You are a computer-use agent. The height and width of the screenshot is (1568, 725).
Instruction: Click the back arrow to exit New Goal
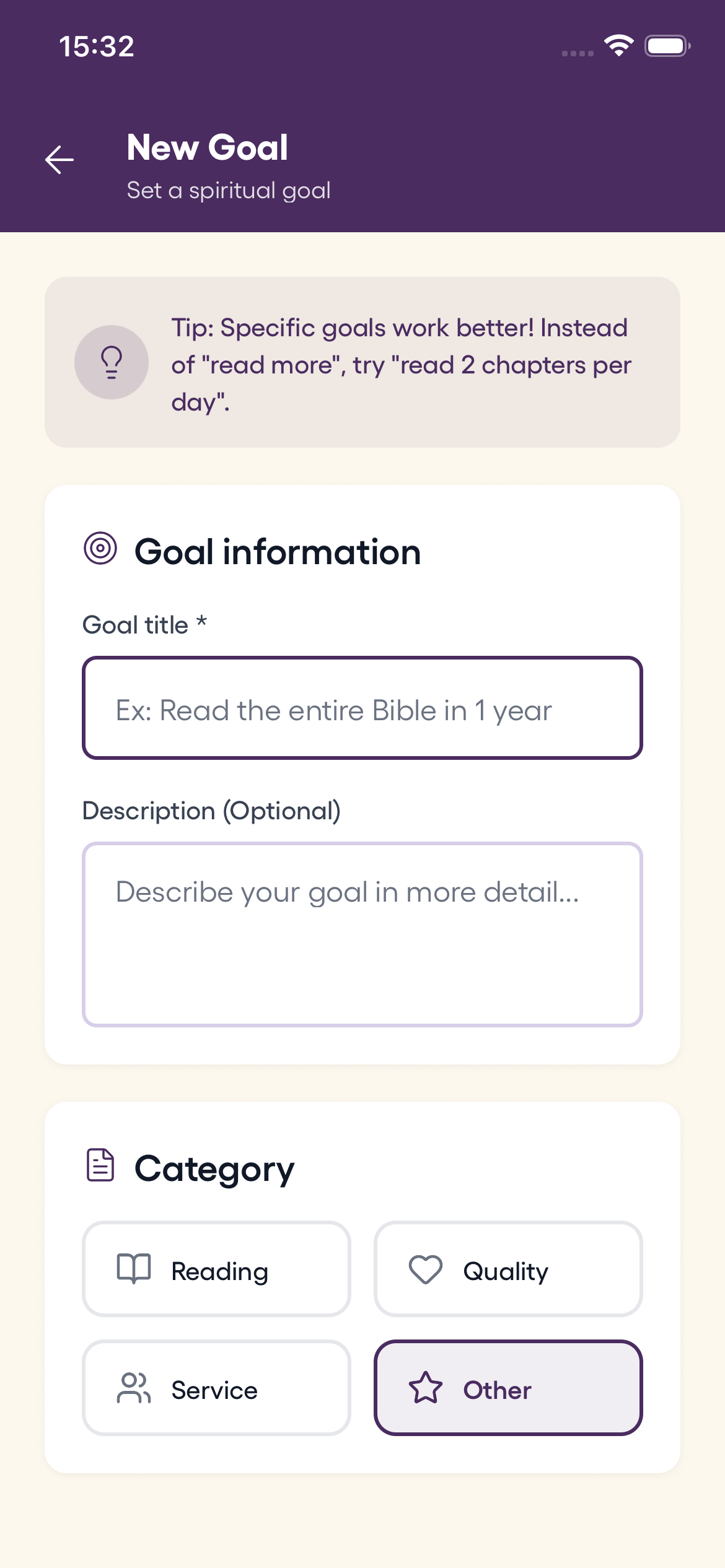pyautogui.click(x=59, y=160)
